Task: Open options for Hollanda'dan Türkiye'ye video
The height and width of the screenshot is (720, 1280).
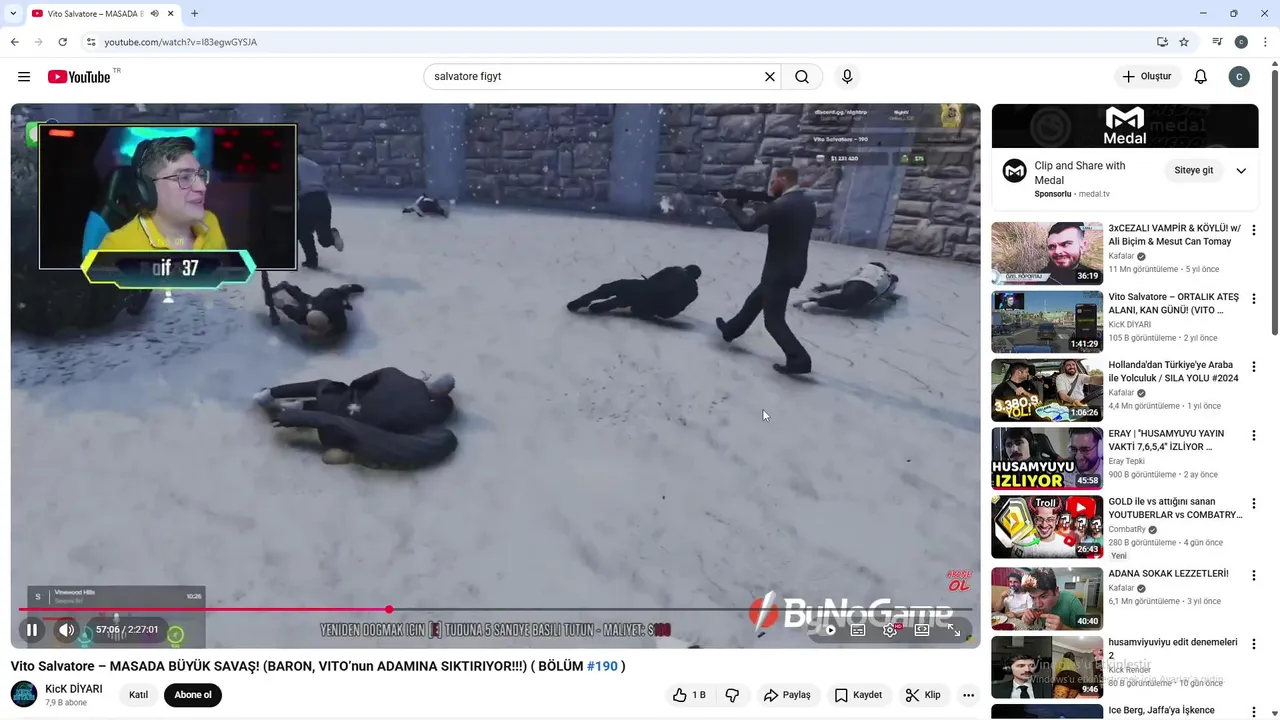Action: tap(1254, 367)
